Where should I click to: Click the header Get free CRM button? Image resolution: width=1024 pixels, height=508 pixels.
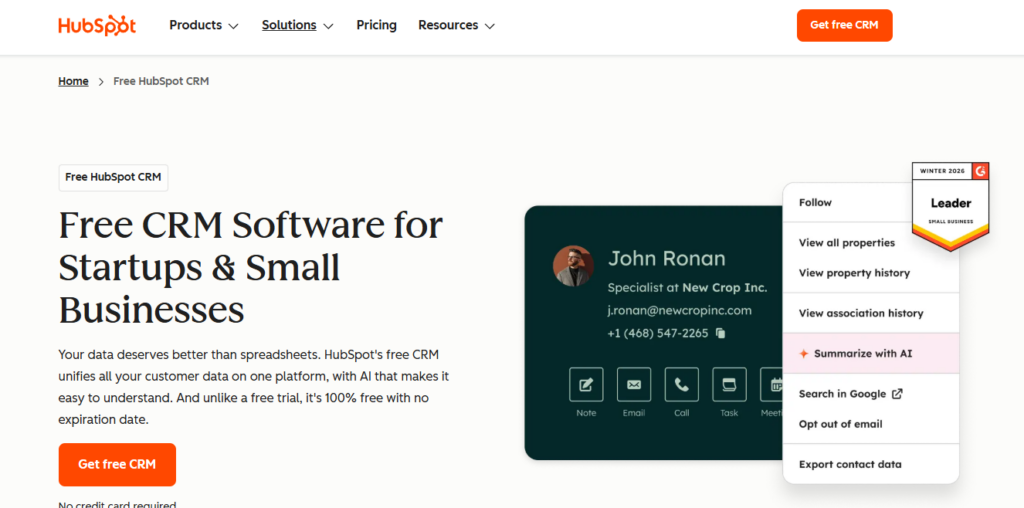[844, 25]
